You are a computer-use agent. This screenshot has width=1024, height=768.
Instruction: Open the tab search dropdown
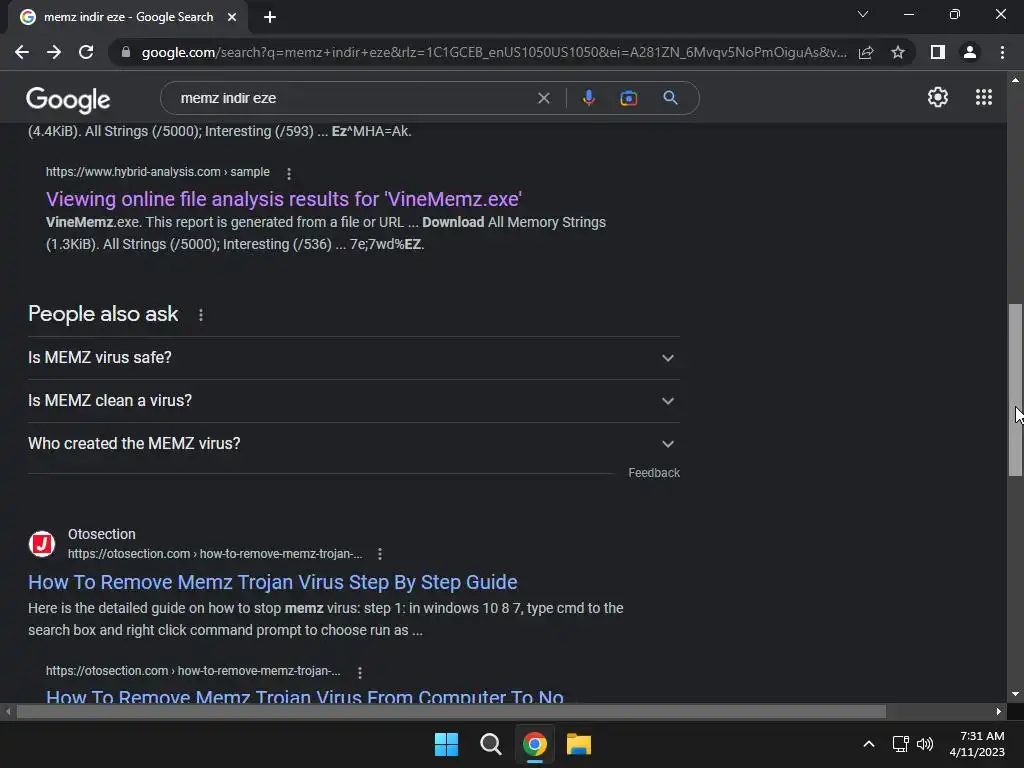(x=863, y=14)
